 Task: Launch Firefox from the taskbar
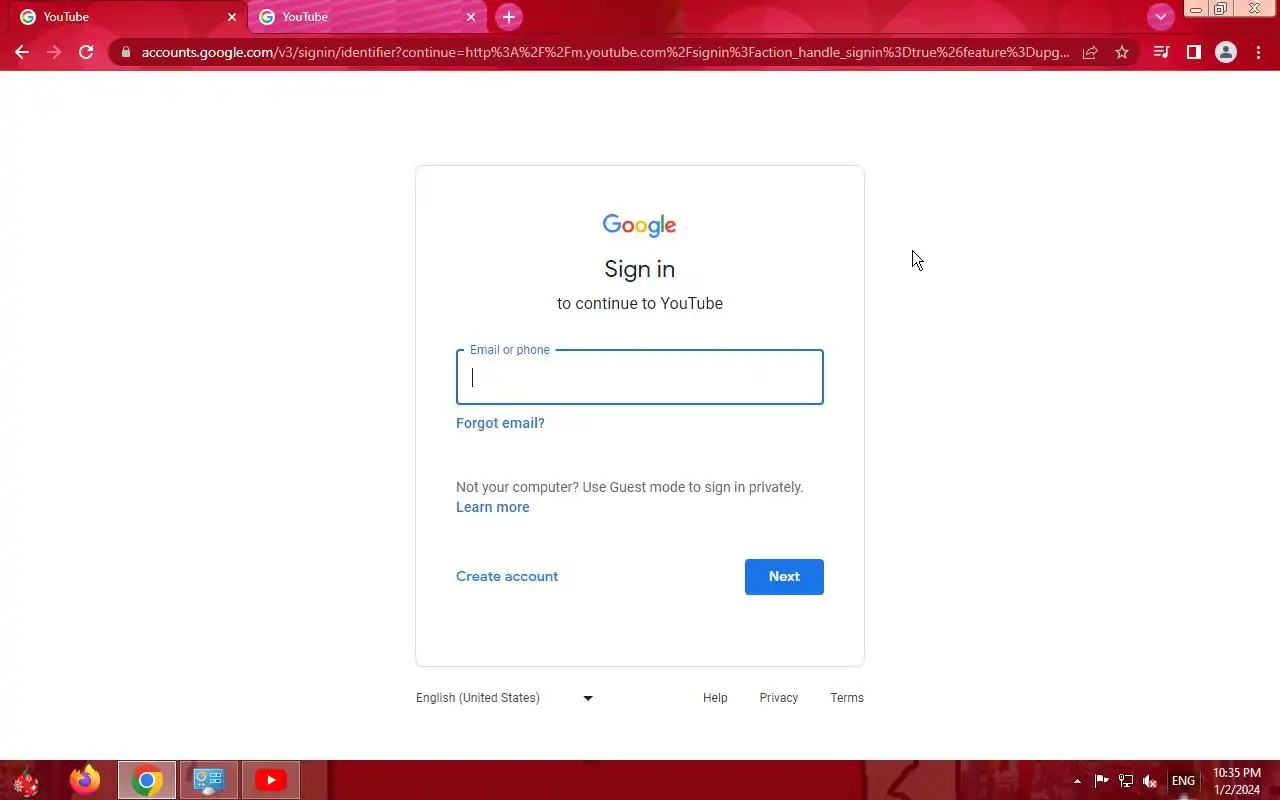point(85,780)
